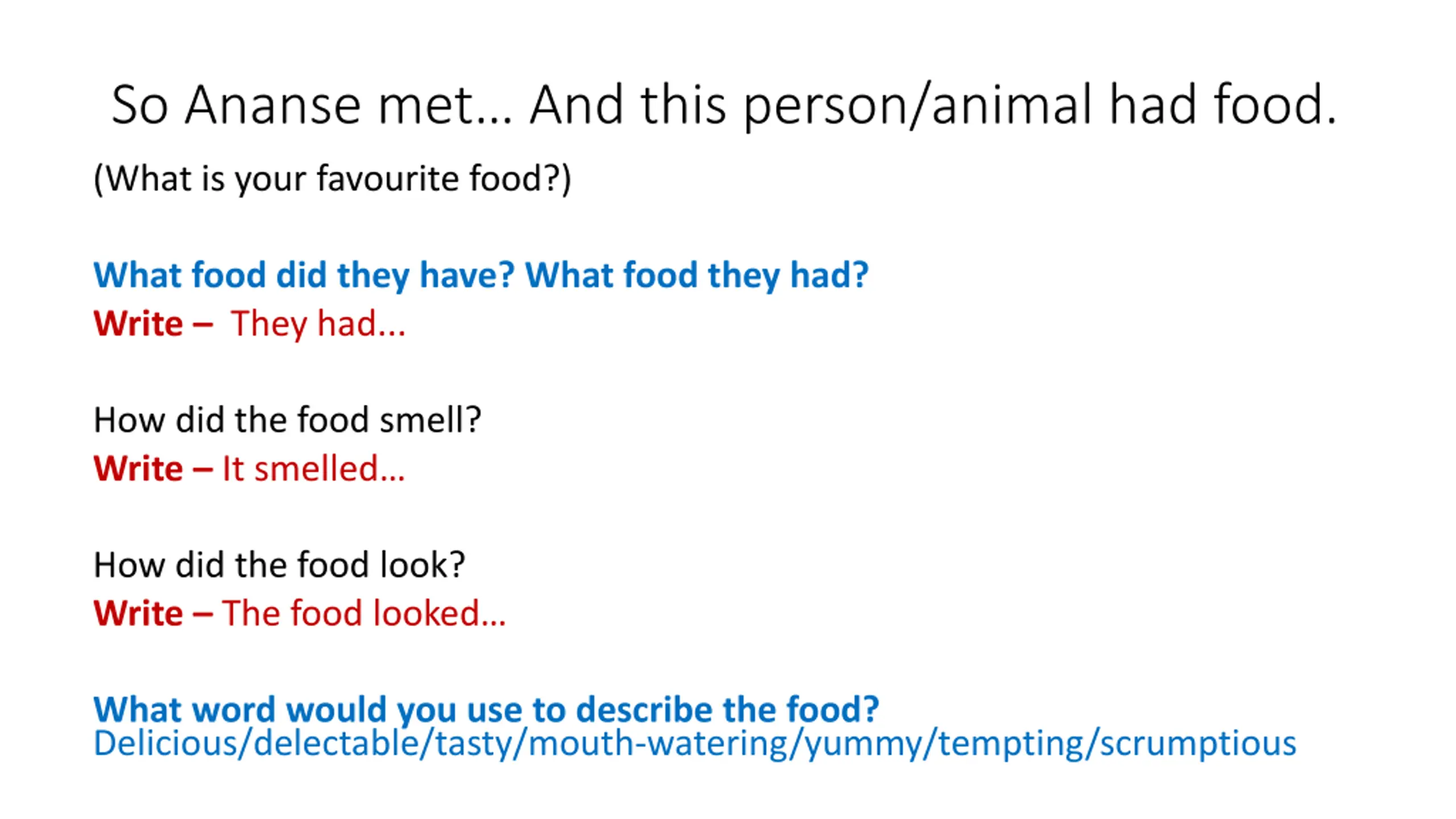This screenshot has height=819, width=1456.
Task: Click the slide title about Ananse
Action: 723,105
